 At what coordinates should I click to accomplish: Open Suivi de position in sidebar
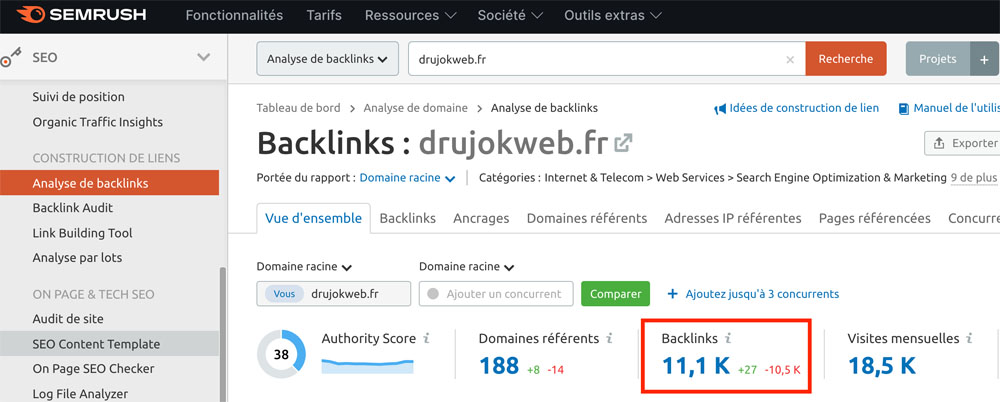78,97
